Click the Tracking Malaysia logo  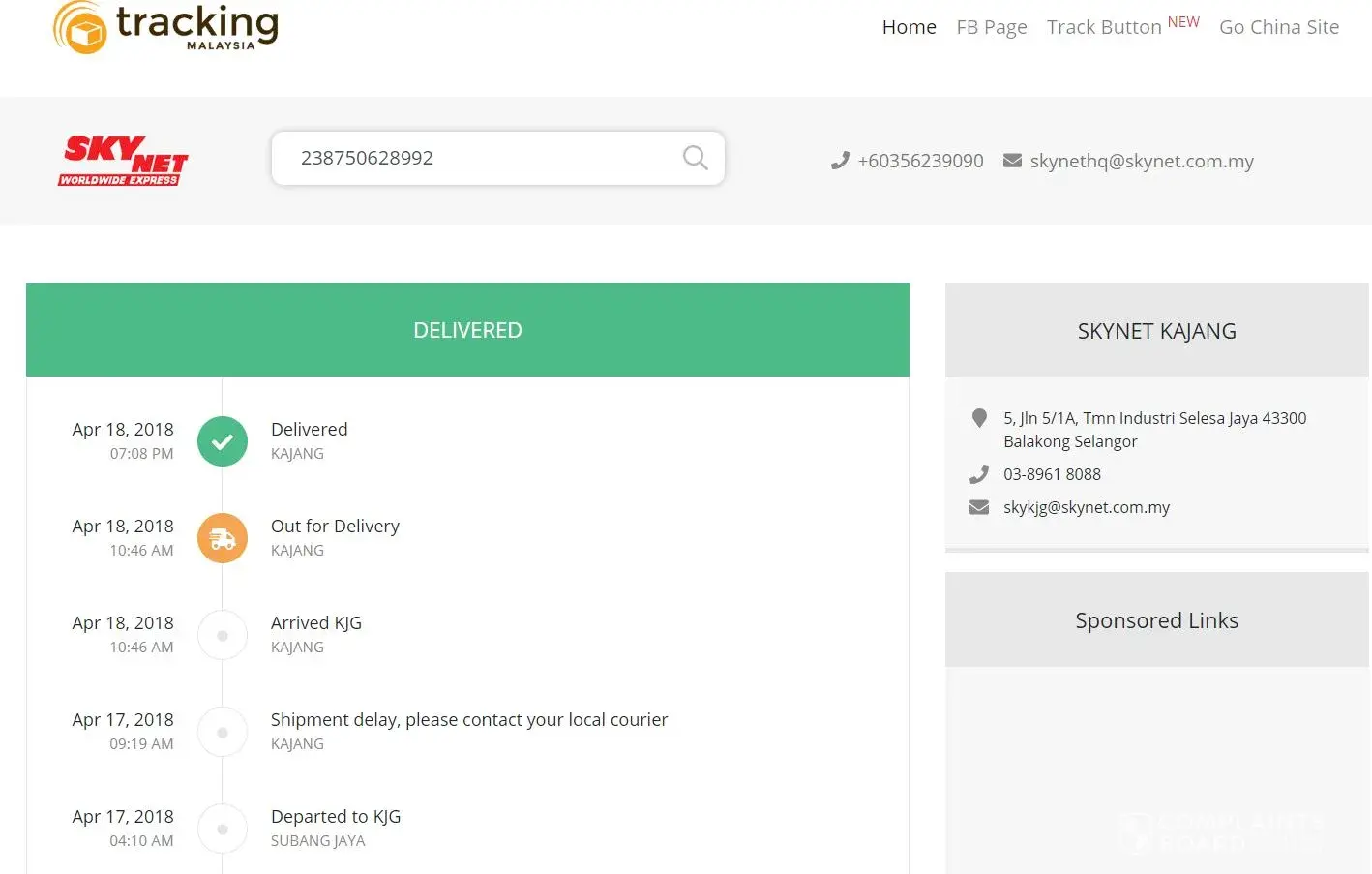click(165, 27)
